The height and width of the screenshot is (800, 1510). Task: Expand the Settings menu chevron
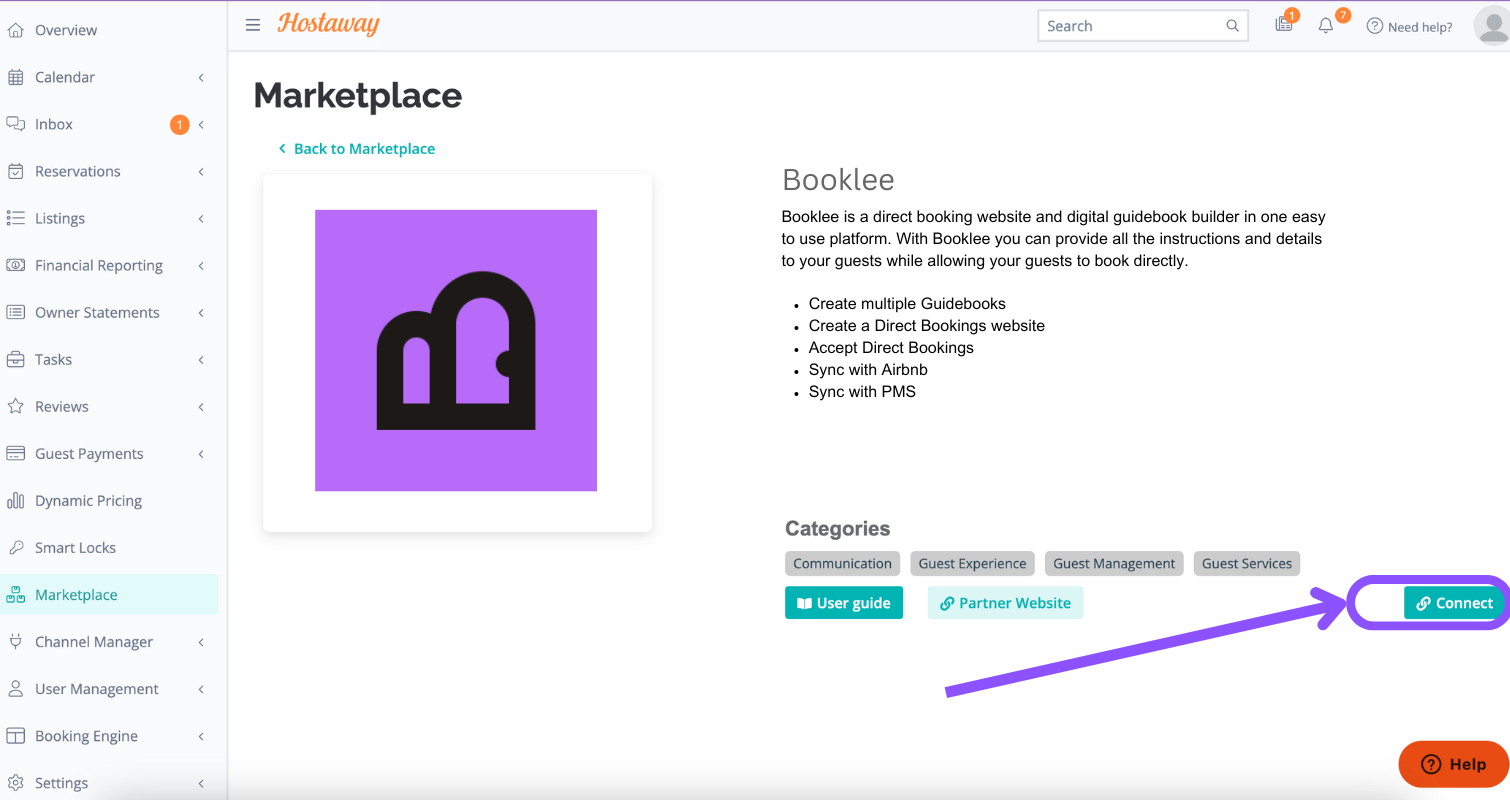click(x=201, y=782)
